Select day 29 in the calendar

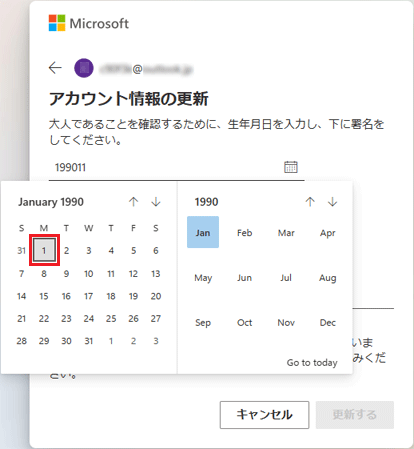coord(44,341)
